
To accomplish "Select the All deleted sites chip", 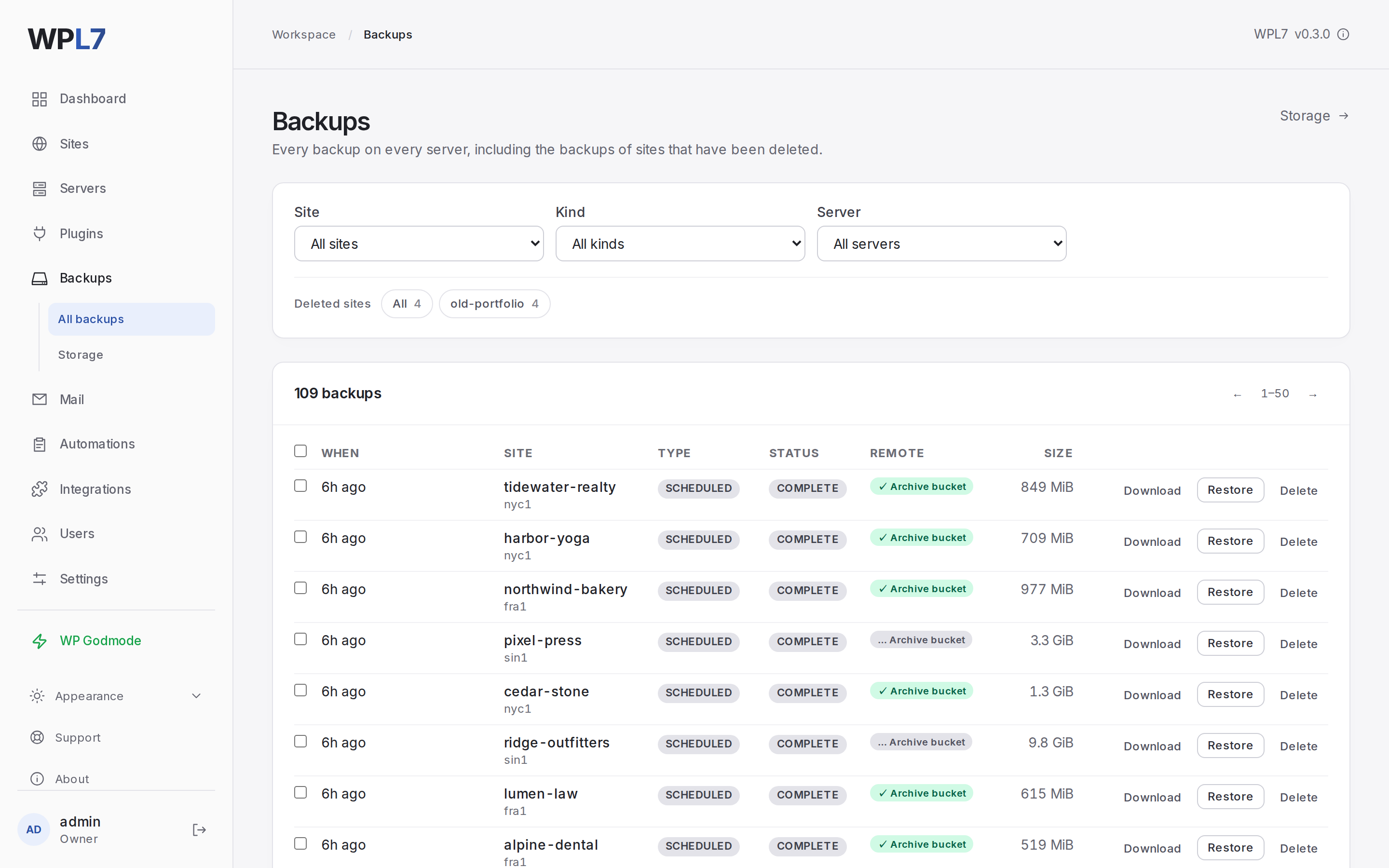I will [x=407, y=304].
